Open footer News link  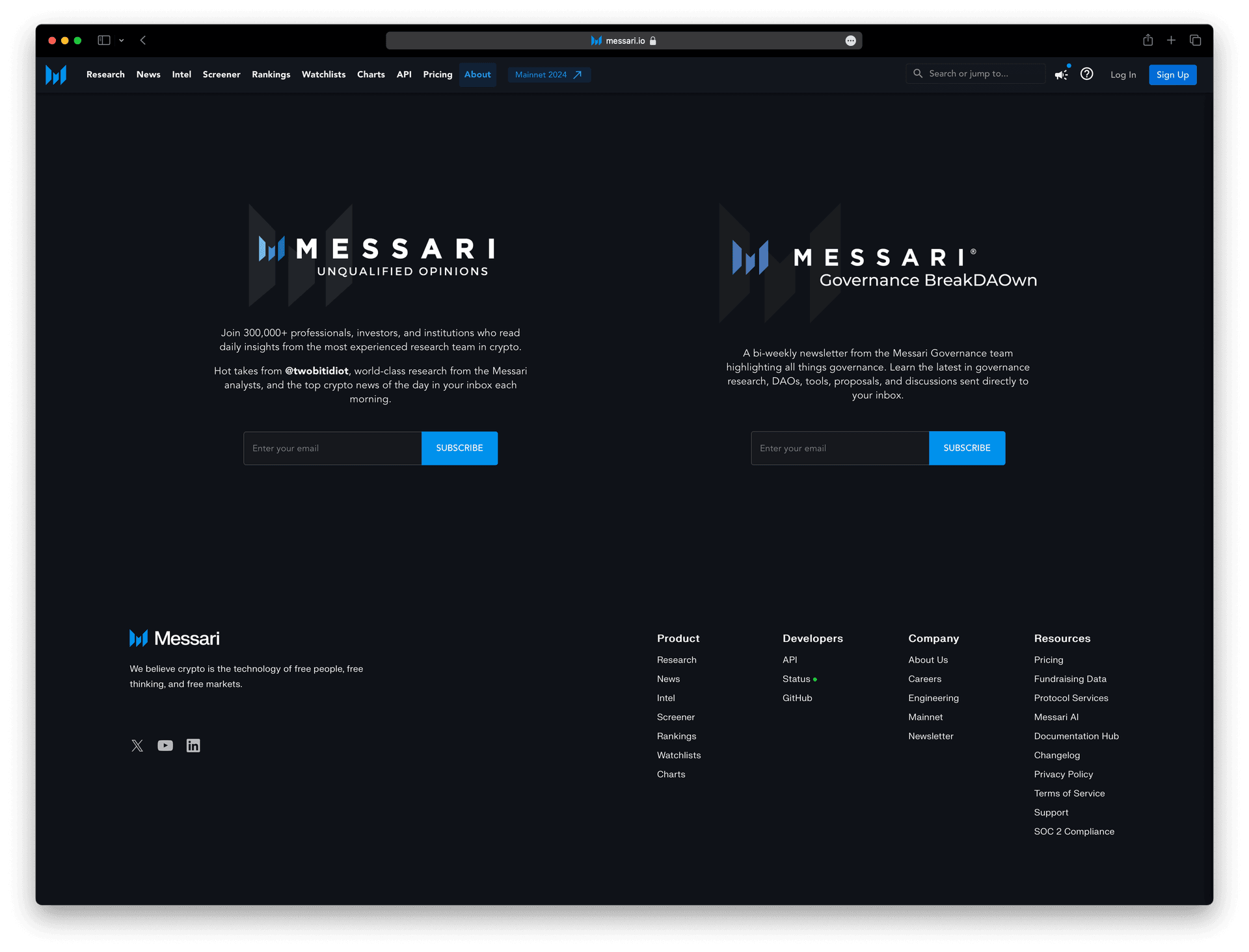pyautogui.click(x=668, y=679)
